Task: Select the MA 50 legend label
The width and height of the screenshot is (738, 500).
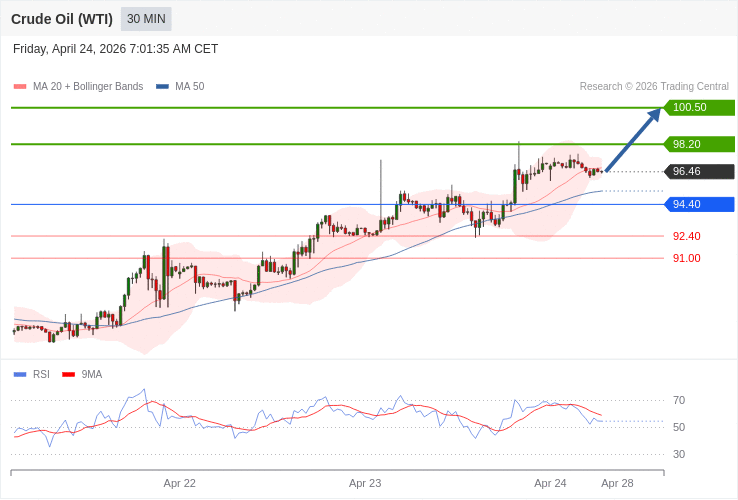Action: point(189,87)
